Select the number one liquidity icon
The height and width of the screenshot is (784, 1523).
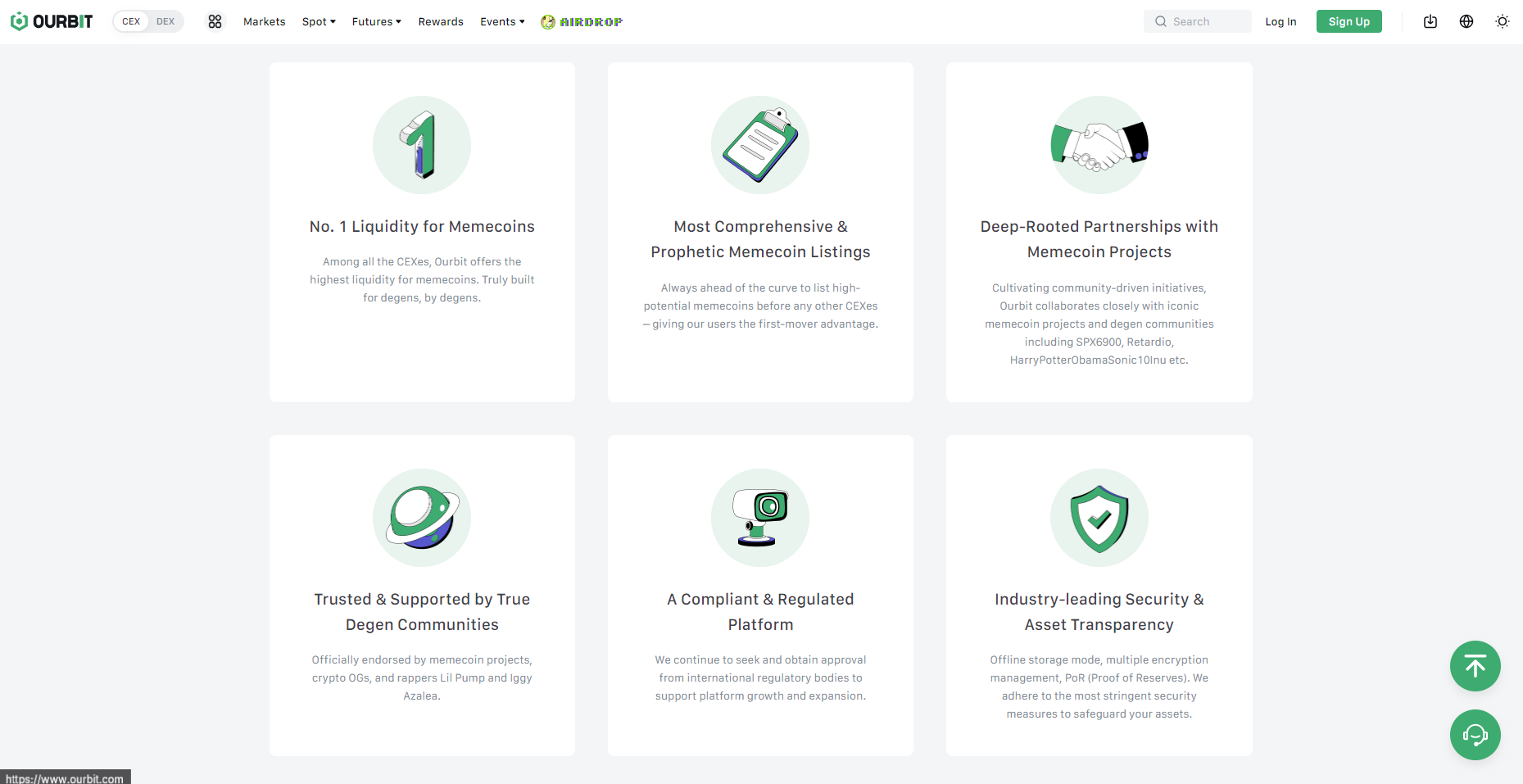422,145
